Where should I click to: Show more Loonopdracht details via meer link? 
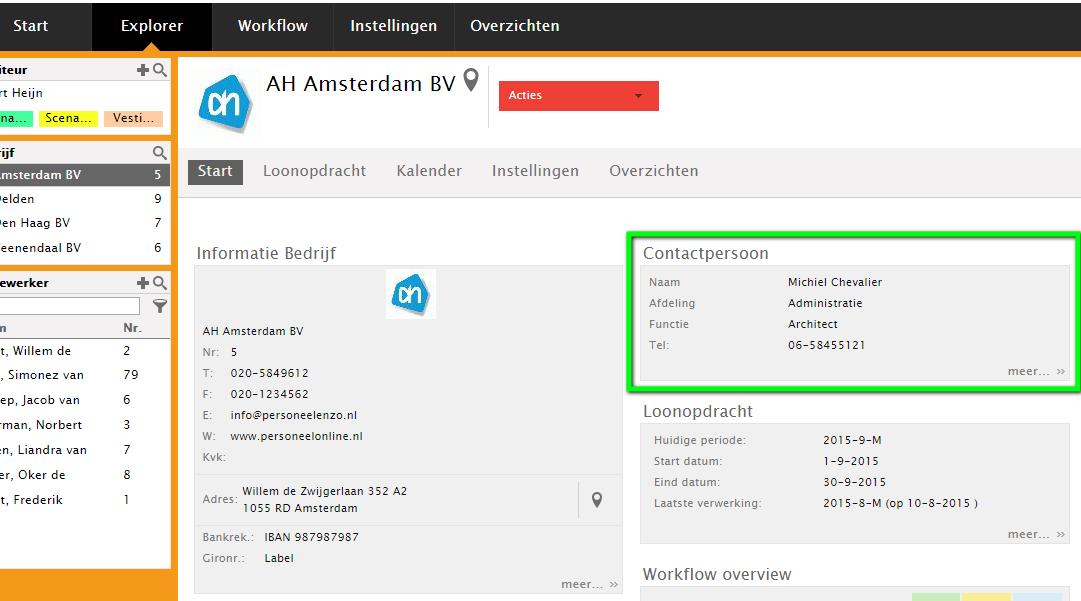pyautogui.click(x=1036, y=534)
